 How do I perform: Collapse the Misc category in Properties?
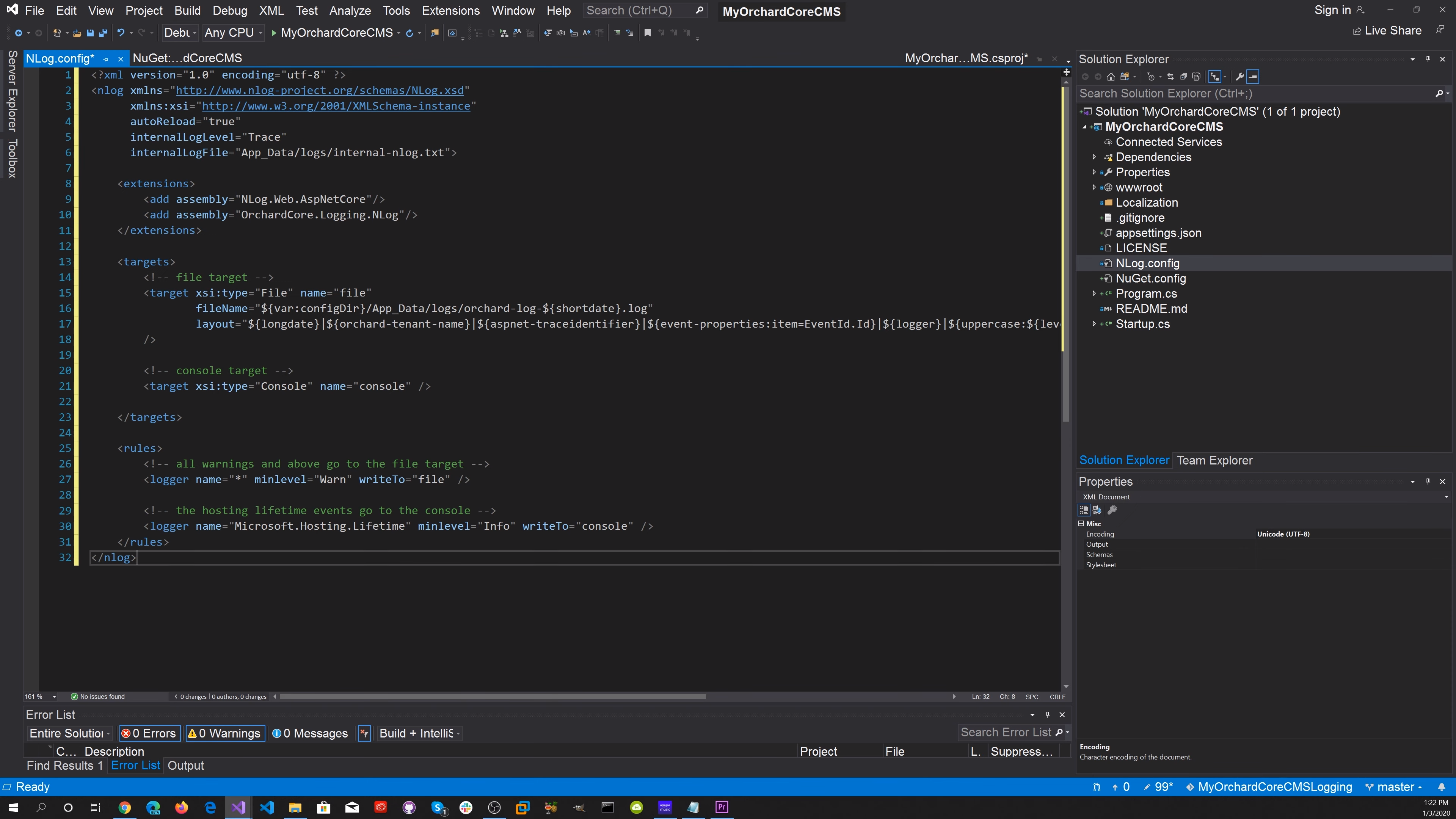click(x=1081, y=523)
